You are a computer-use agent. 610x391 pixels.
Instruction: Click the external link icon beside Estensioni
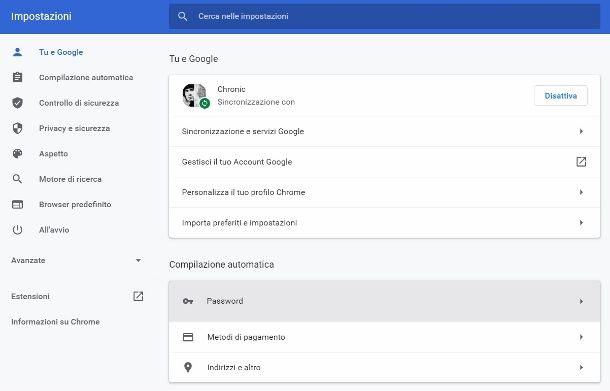pos(138,296)
